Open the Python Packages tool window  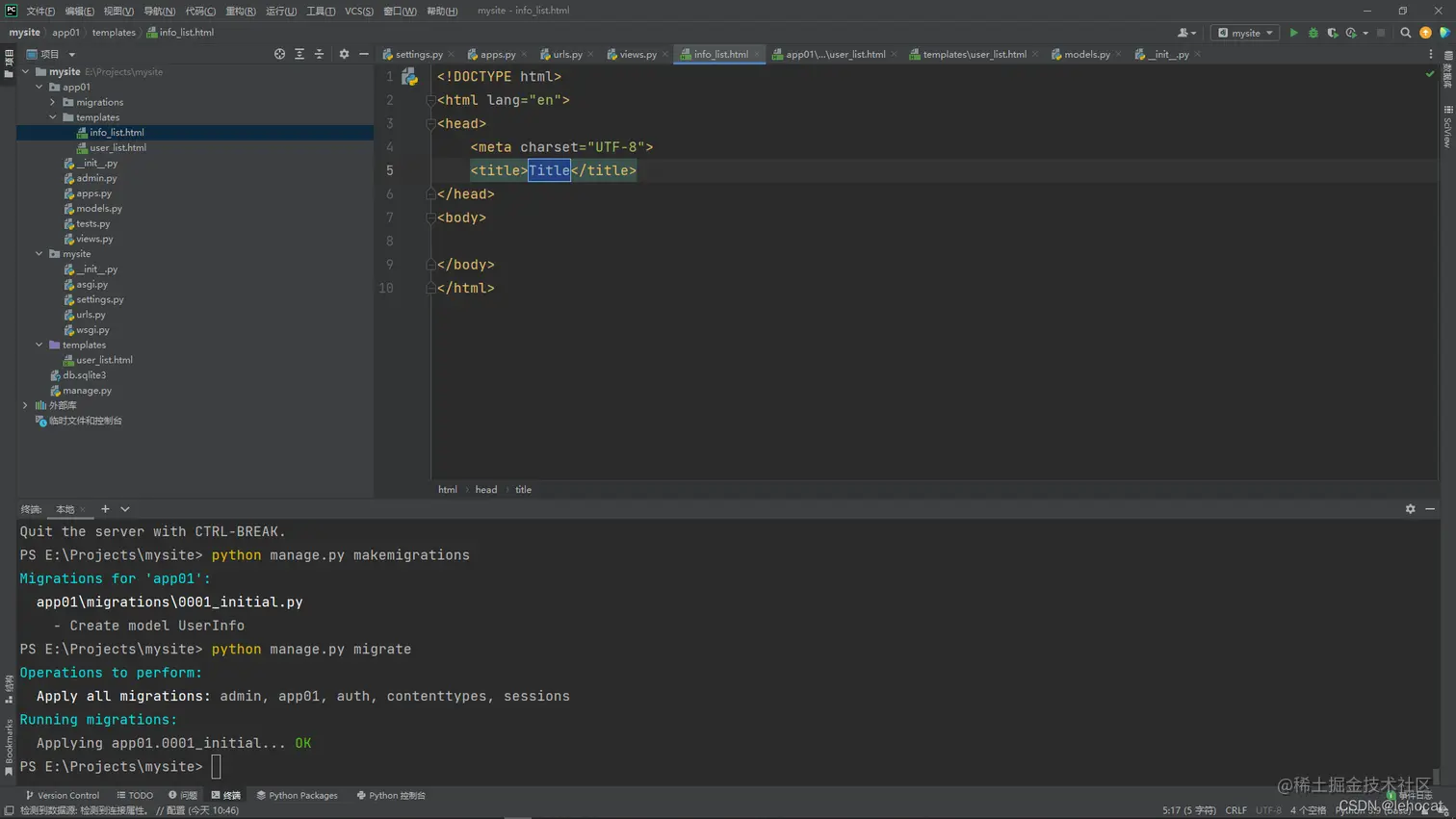297,796
